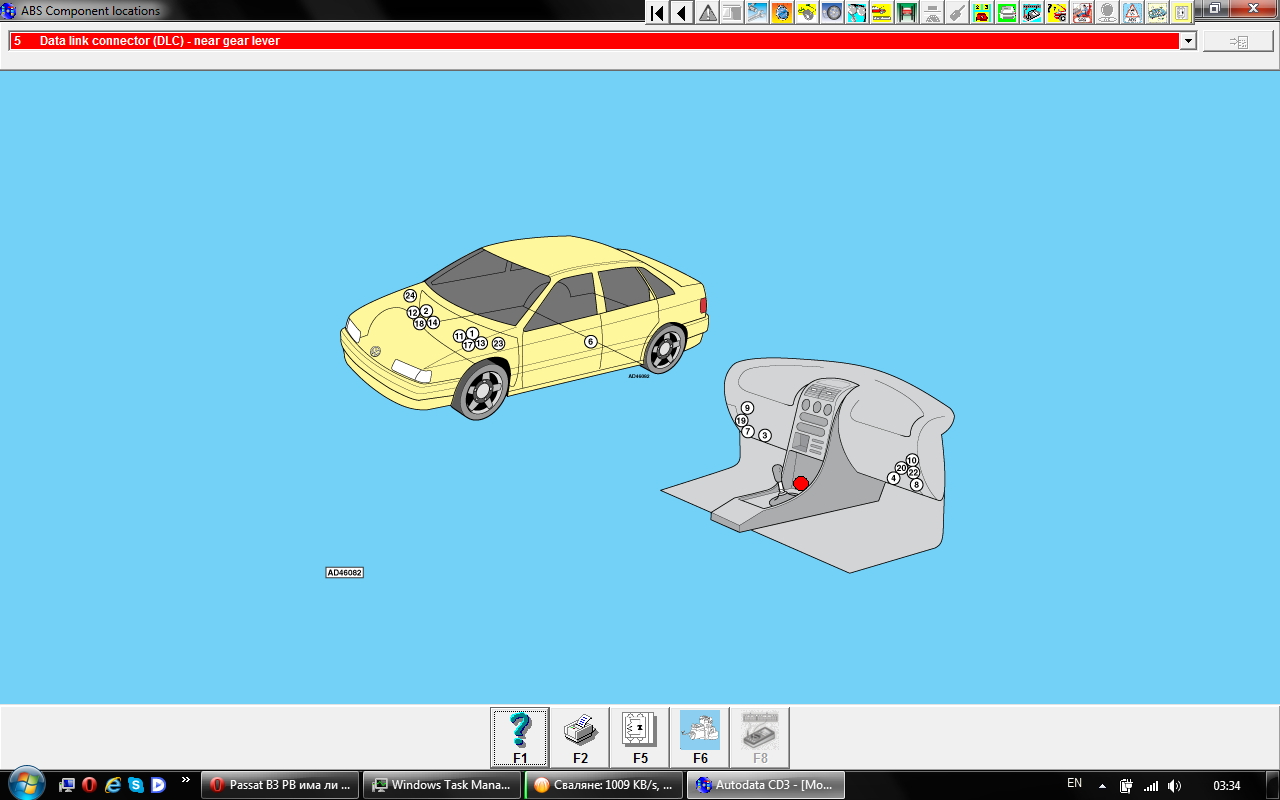Expand the taskbar quick launch chevron
Image resolution: width=1280 pixels, height=800 pixels.
(185, 779)
